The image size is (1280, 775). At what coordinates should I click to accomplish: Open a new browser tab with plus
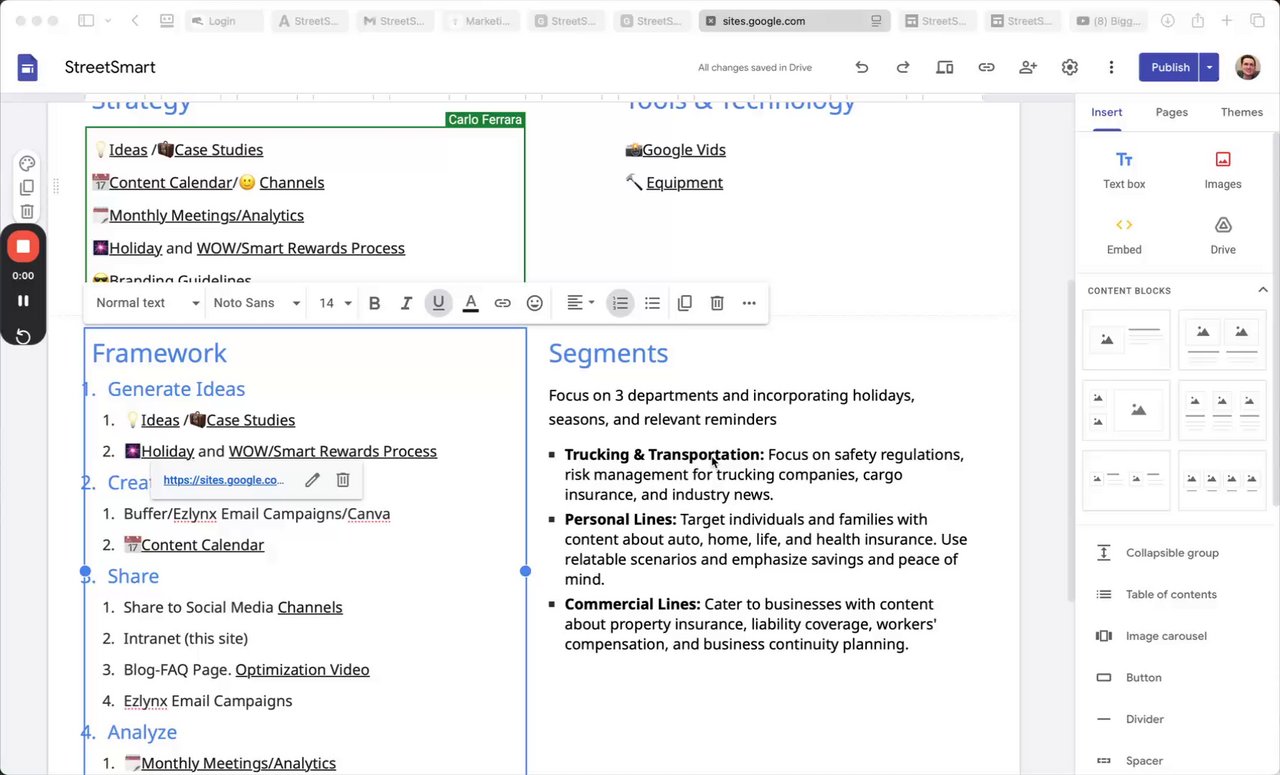[x=1226, y=21]
